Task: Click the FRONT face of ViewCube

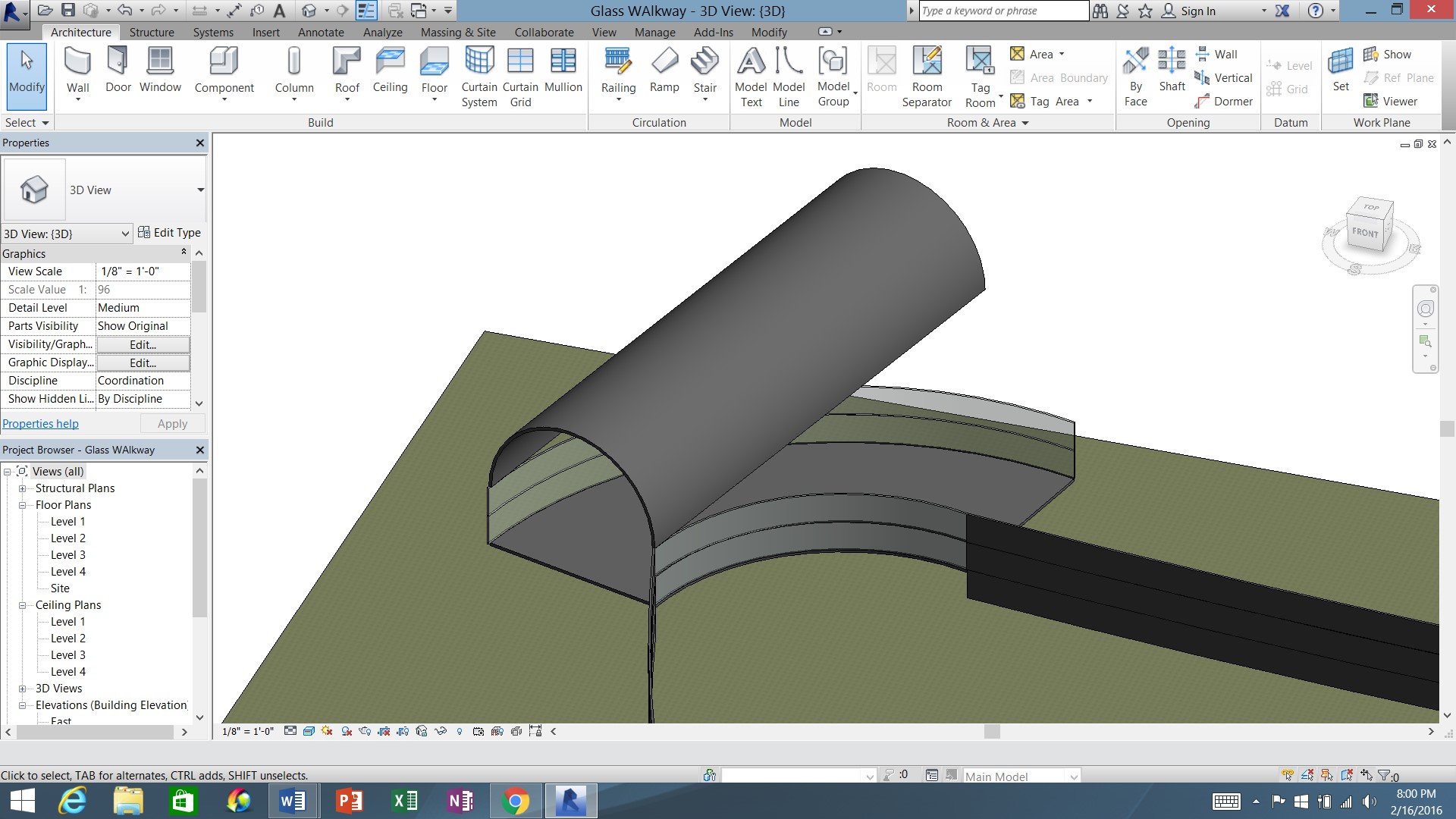Action: click(x=1365, y=233)
